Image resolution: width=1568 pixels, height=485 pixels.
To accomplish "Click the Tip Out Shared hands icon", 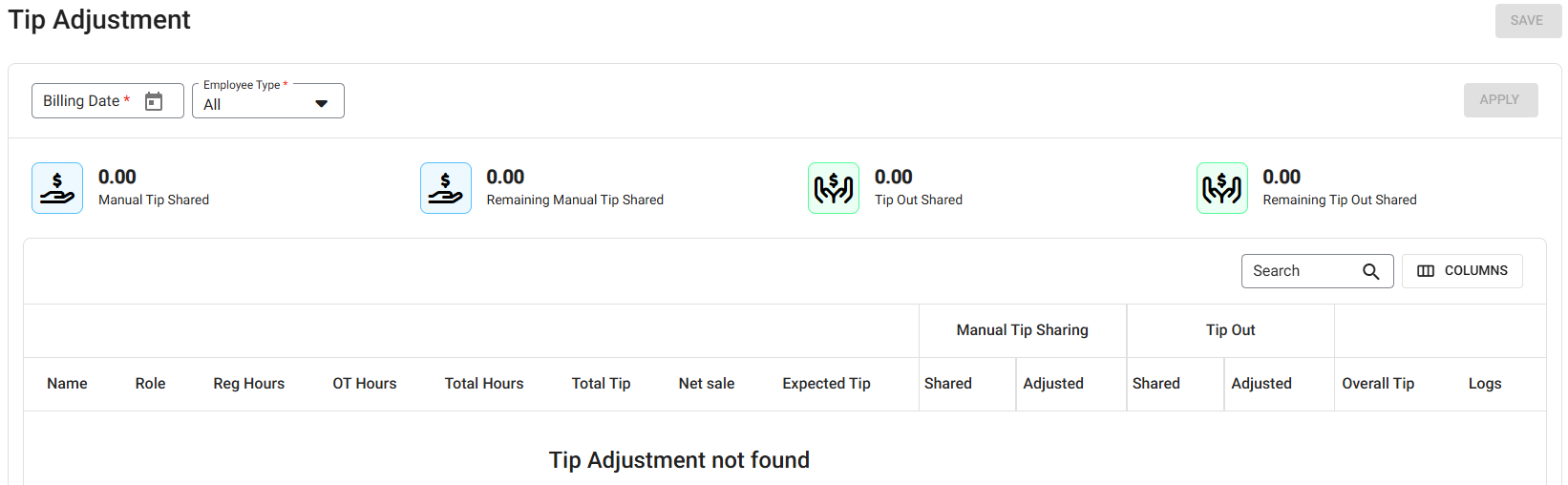I will 834,188.
